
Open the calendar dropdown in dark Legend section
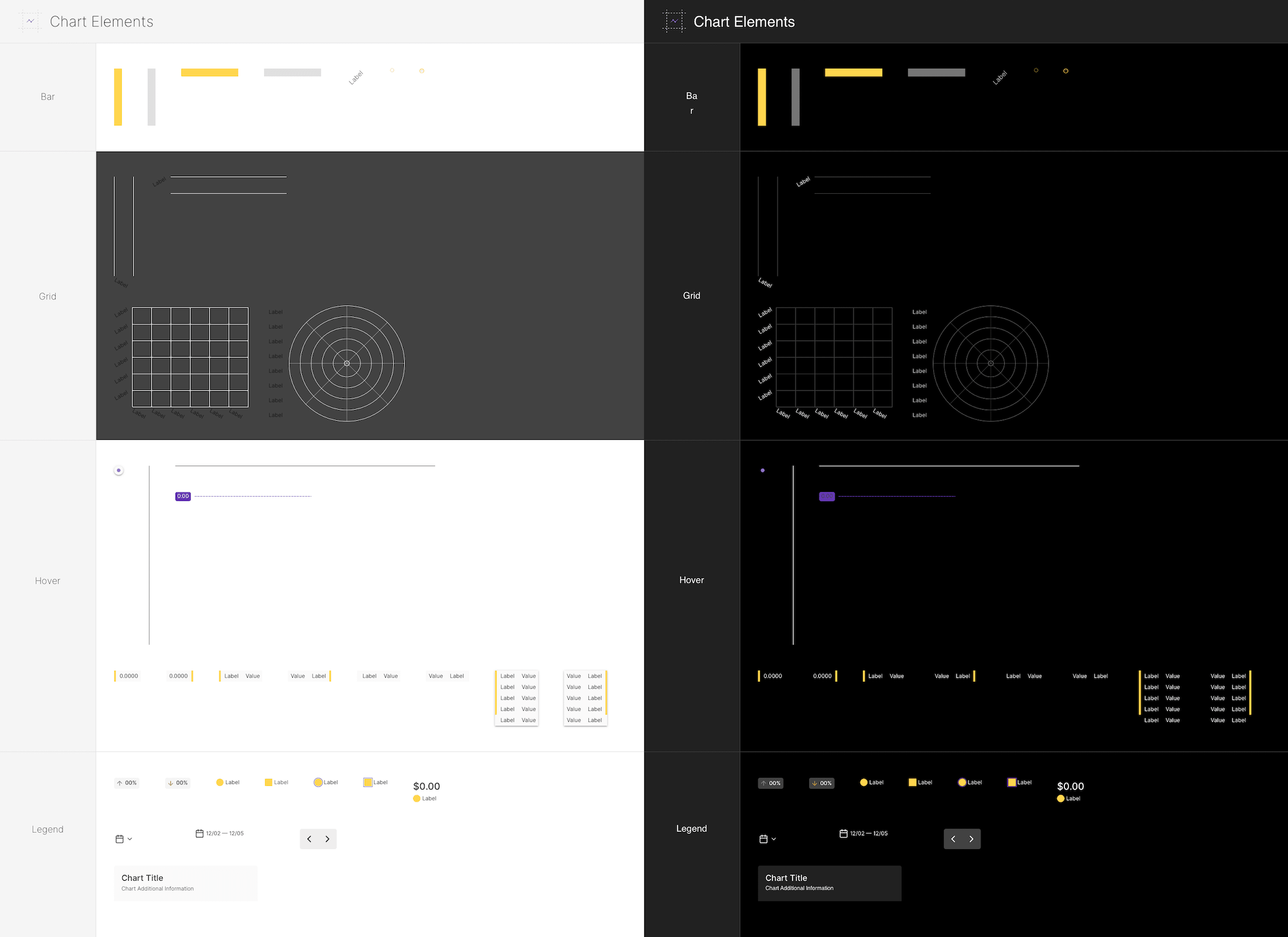[768, 839]
